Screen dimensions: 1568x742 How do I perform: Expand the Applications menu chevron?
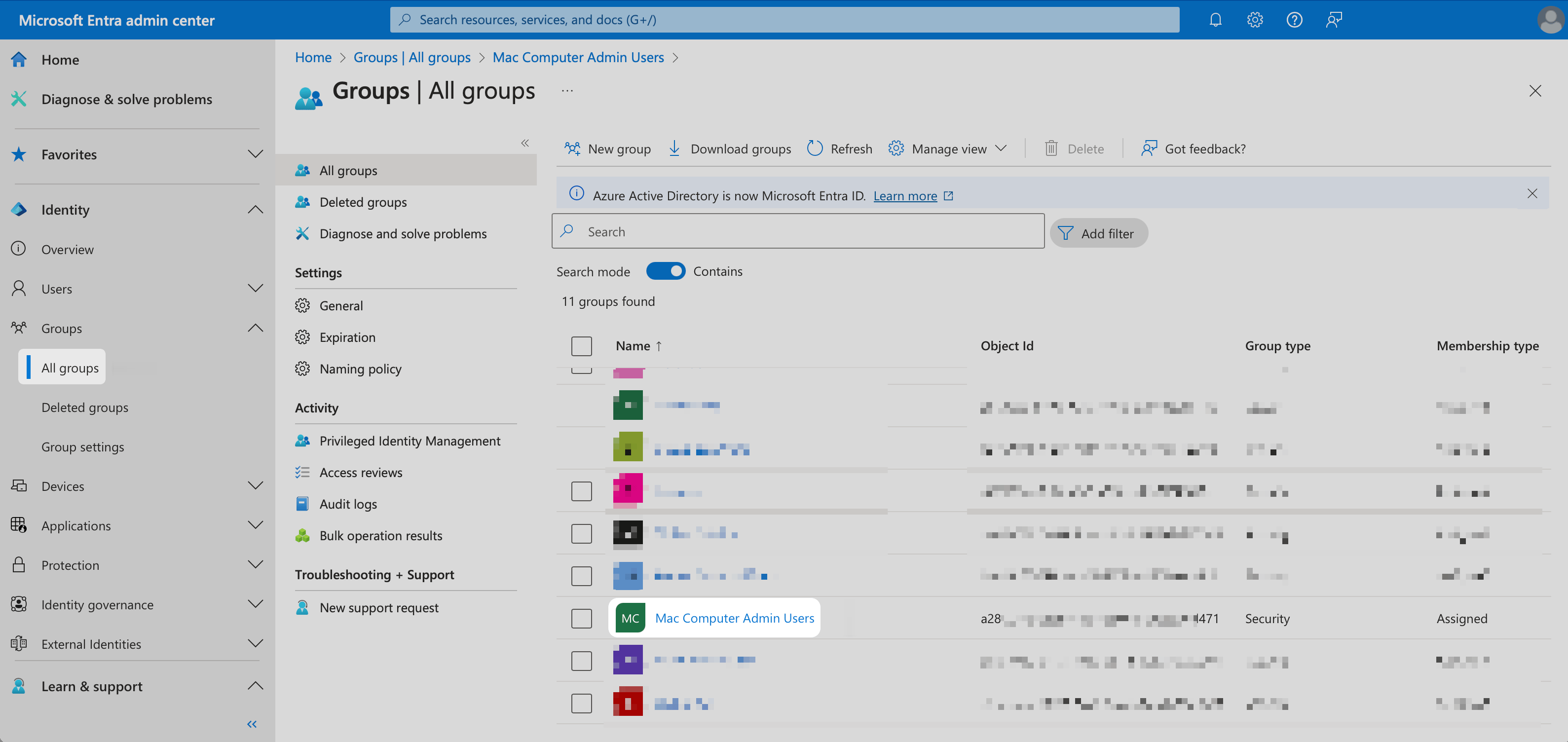point(256,525)
